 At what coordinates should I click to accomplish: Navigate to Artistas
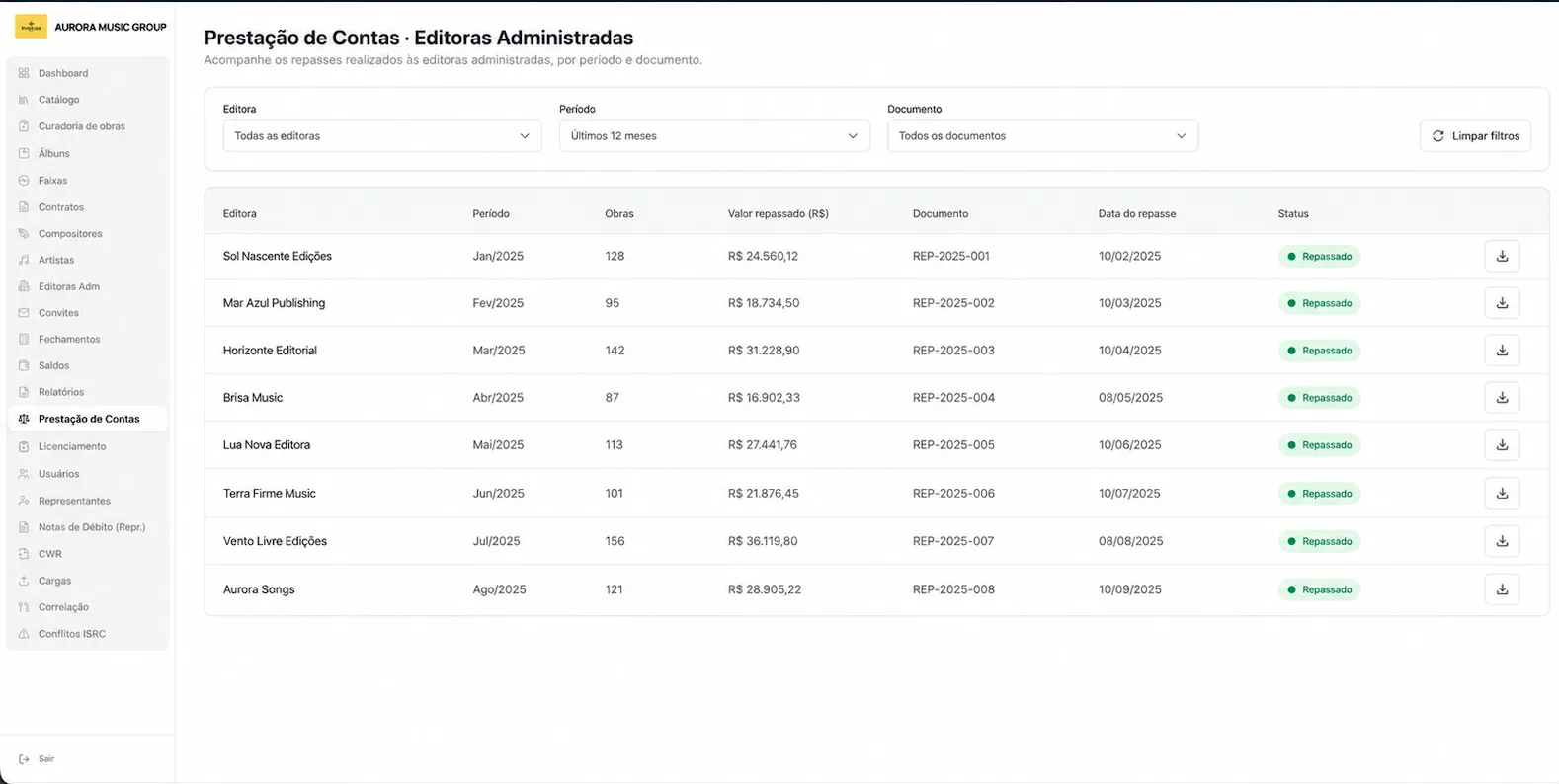pos(87,260)
